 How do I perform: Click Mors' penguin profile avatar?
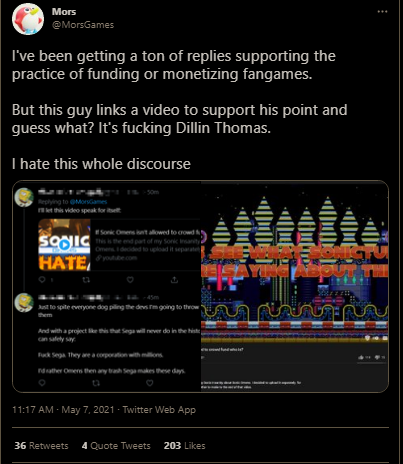click(28, 19)
